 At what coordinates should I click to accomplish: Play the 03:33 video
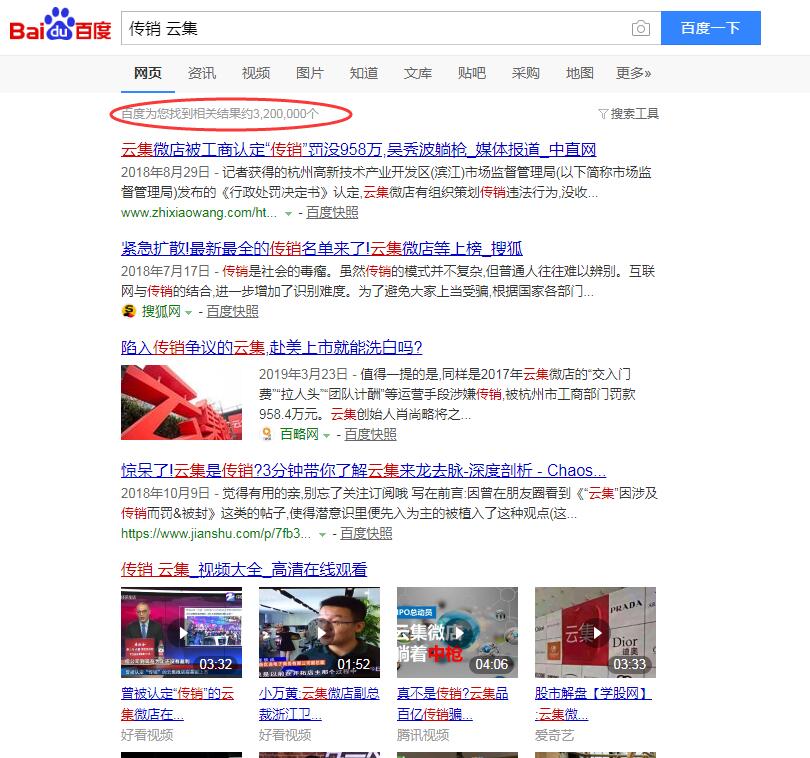595,632
